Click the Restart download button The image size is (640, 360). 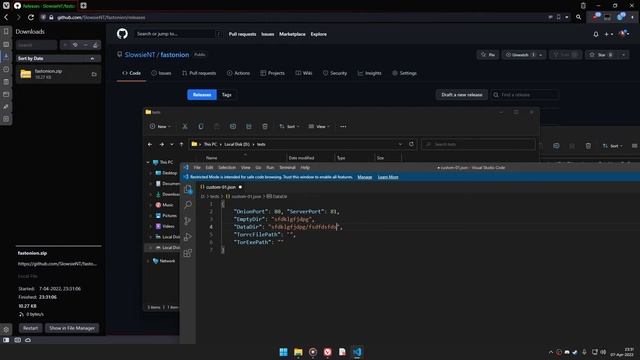[x=30, y=328]
